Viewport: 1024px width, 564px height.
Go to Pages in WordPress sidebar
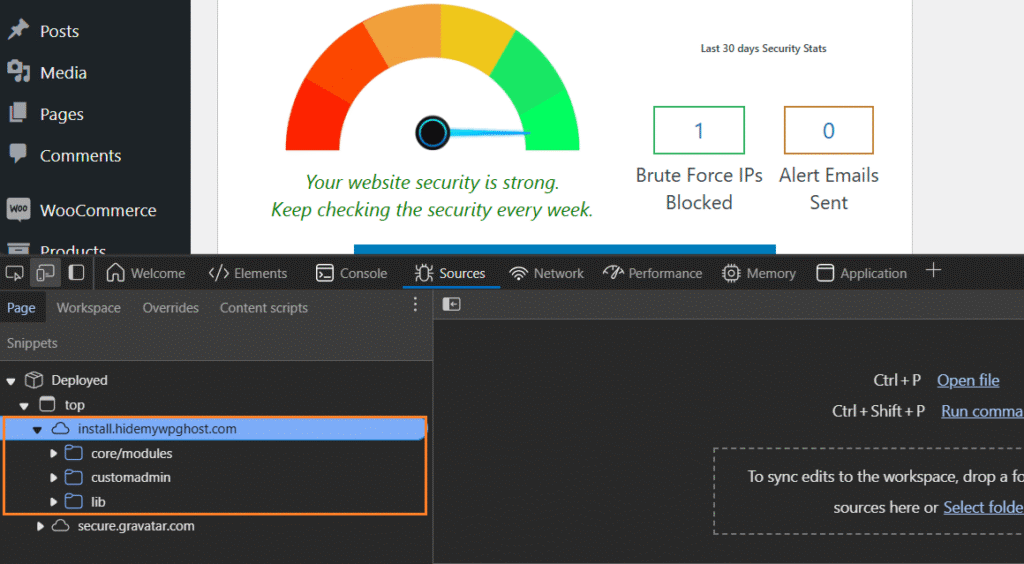click(61, 114)
